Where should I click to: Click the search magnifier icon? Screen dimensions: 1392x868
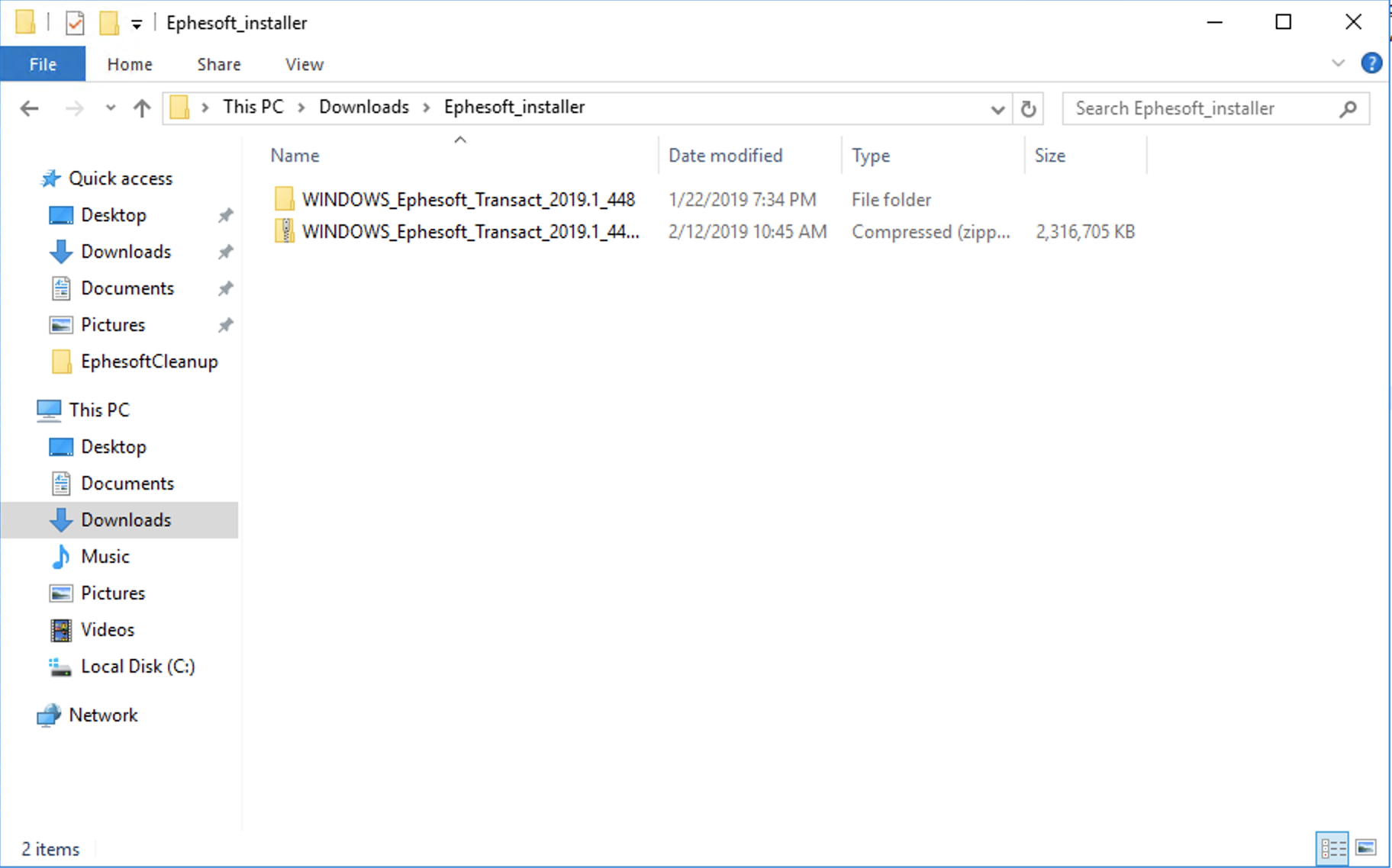pos(1348,108)
